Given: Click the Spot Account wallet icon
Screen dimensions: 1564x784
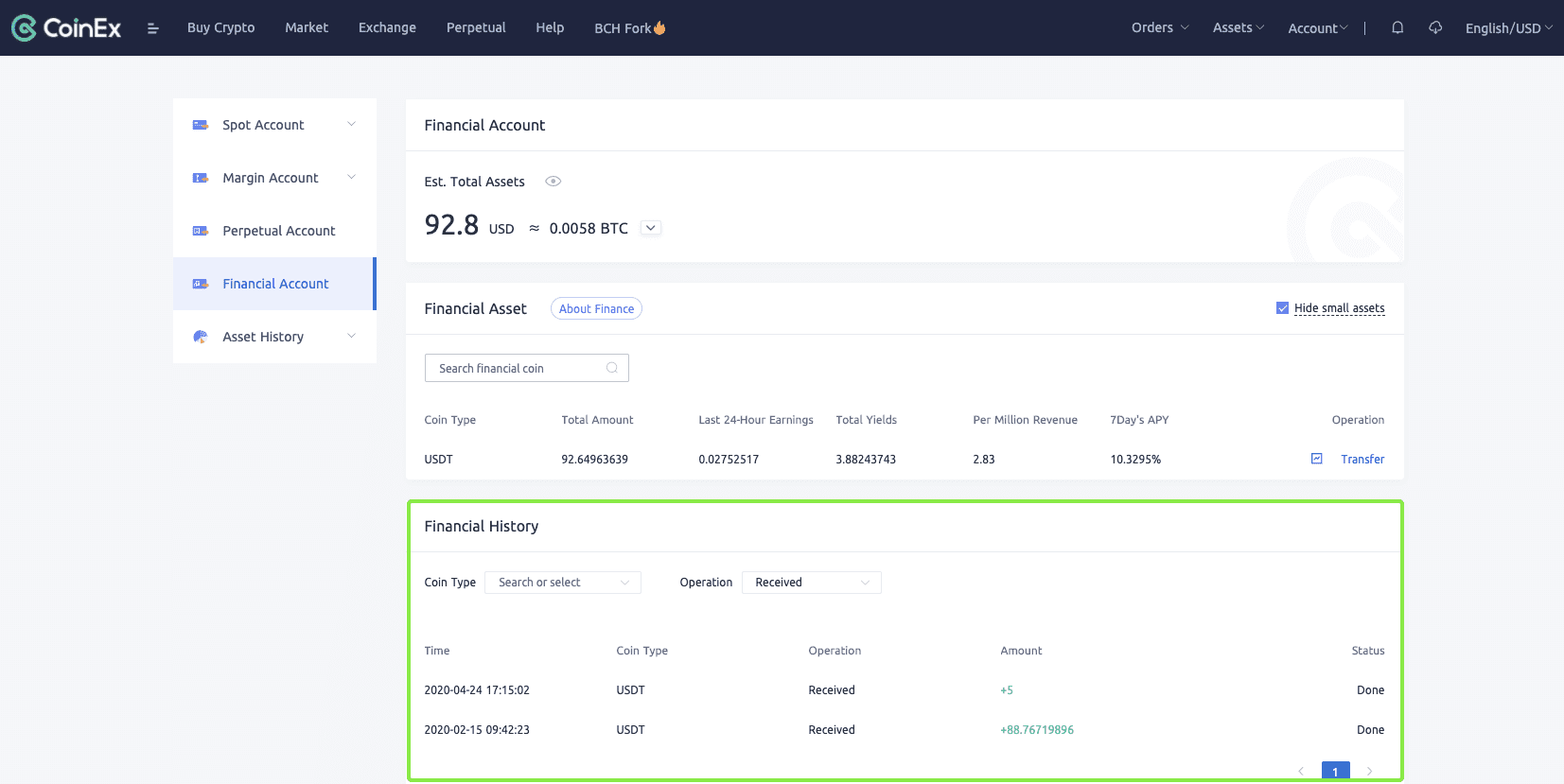Looking at the screenshot, I should [201, 125].
